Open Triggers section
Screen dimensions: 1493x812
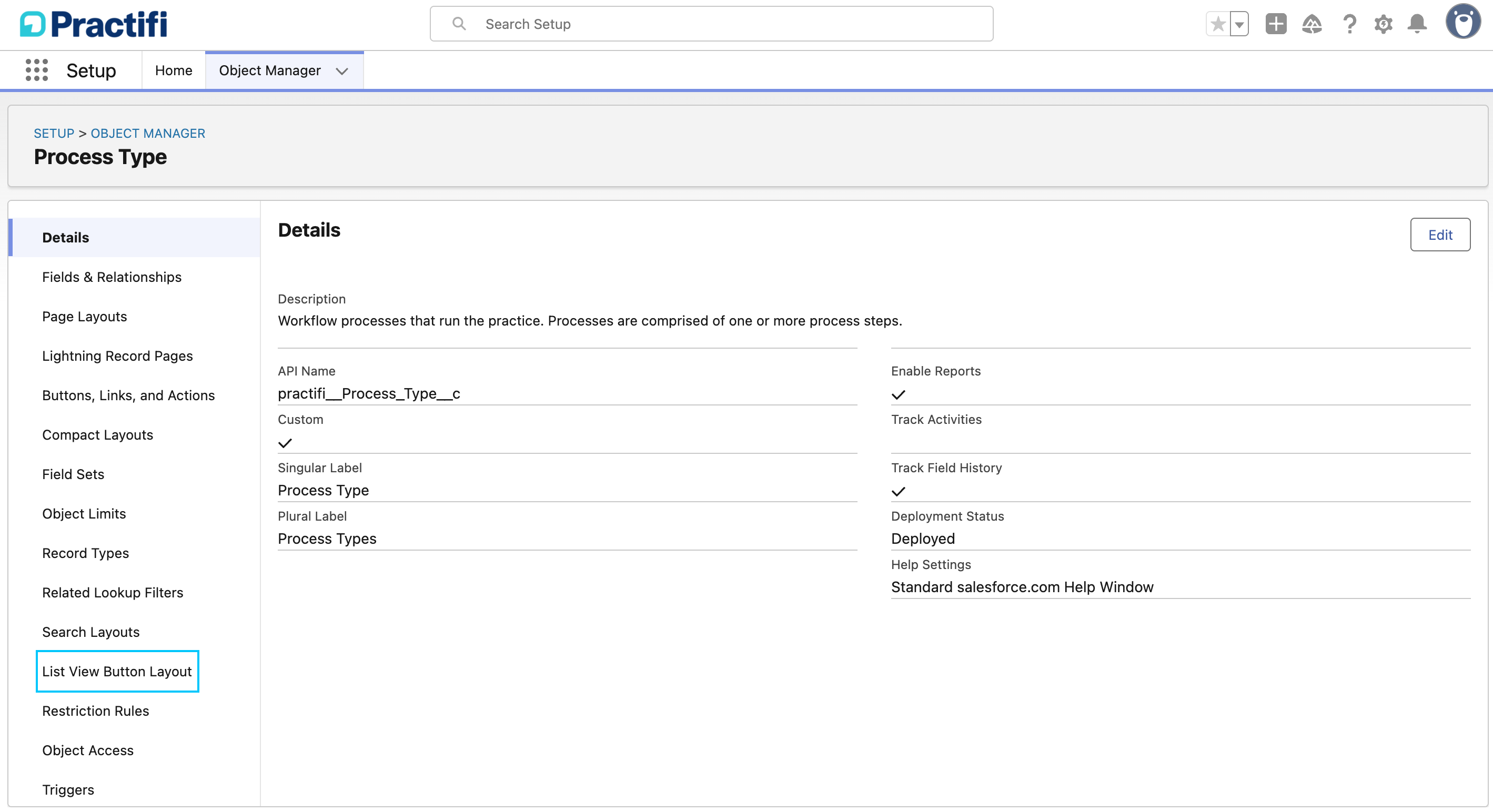[68, 789]
